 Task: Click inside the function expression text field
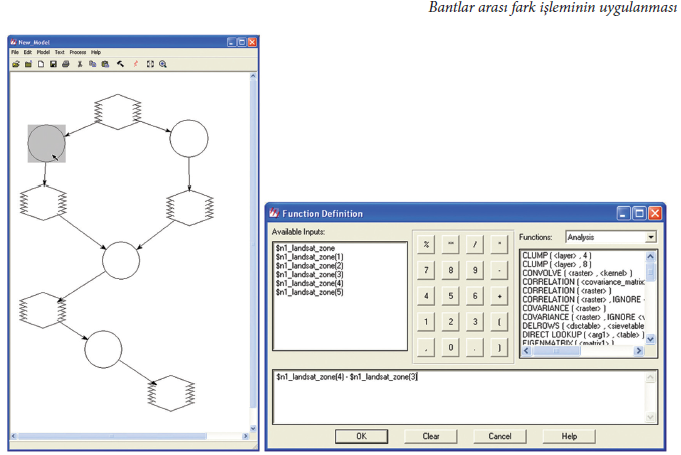click(x=460, y=395)
